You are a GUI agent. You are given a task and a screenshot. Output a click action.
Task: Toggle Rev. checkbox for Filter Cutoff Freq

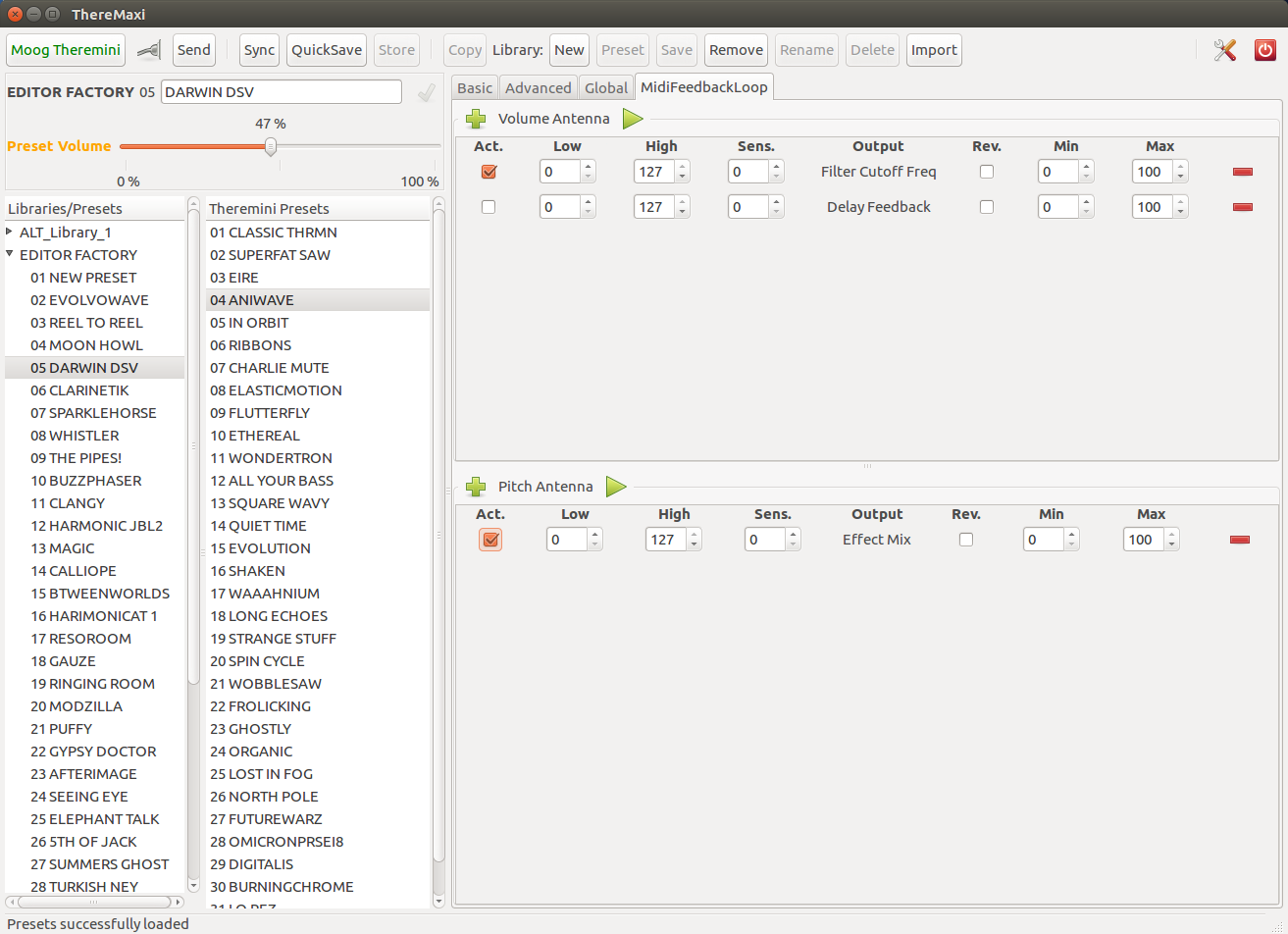(987, 172)
